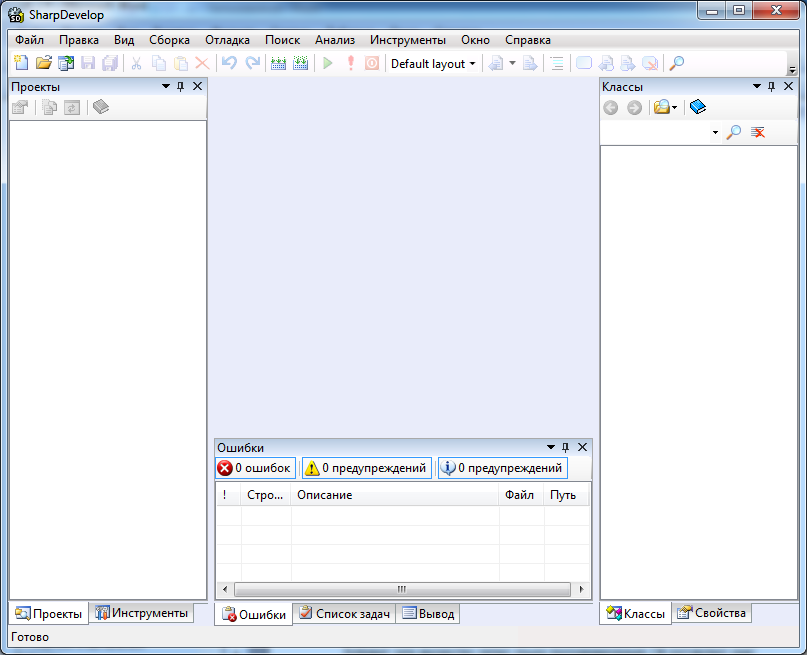Click the Find magnifier icon in main toolbar
This screenshot has width=807, height=655.
click(x=676, y=63)
